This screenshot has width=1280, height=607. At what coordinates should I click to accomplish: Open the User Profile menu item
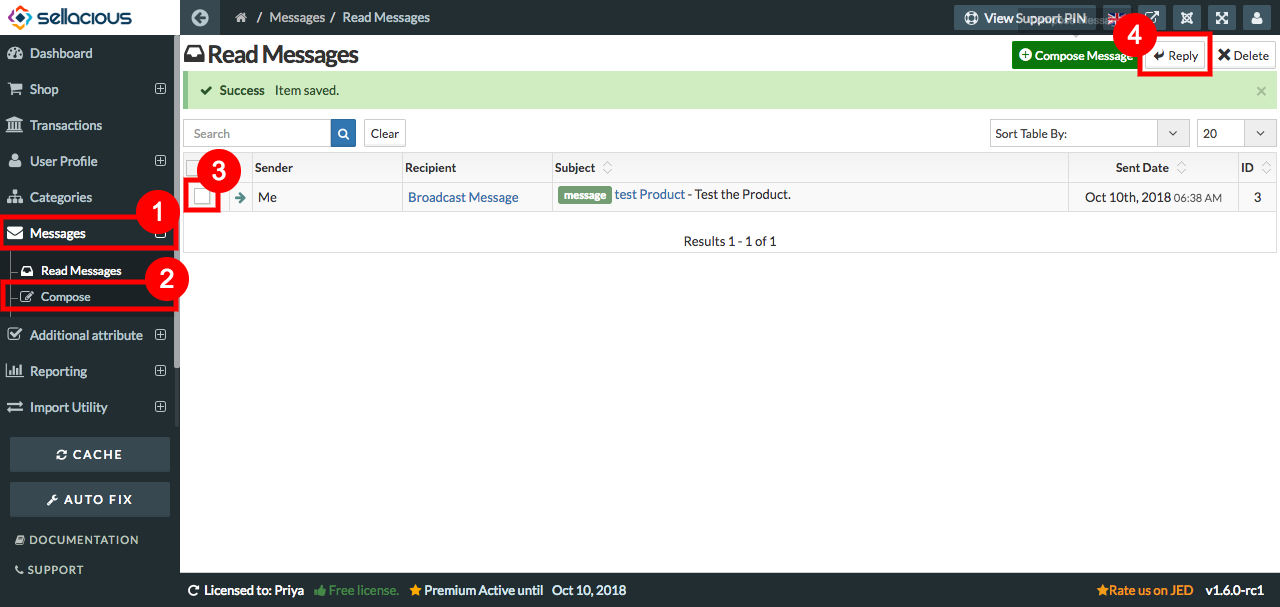tap(64, 161)
